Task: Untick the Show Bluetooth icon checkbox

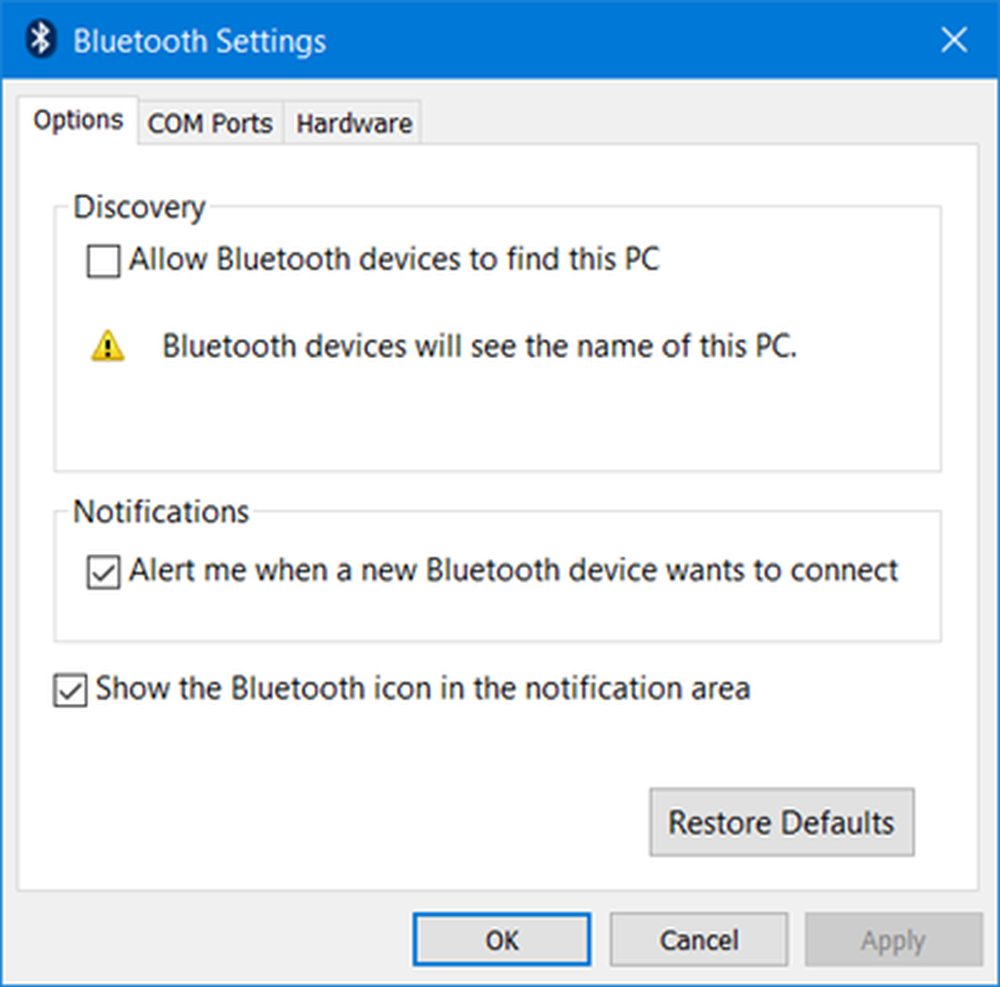Action: (x=69, y=692)
